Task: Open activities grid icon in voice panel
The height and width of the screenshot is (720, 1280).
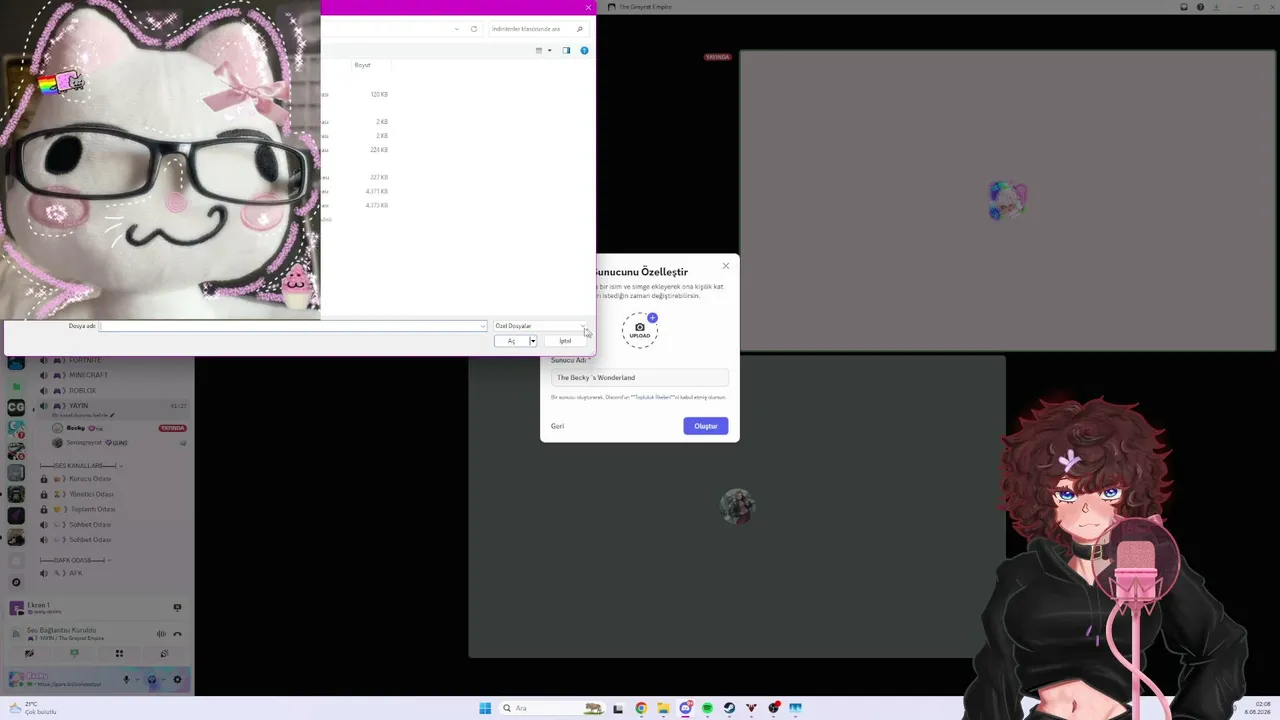Action: click(119, 654)
